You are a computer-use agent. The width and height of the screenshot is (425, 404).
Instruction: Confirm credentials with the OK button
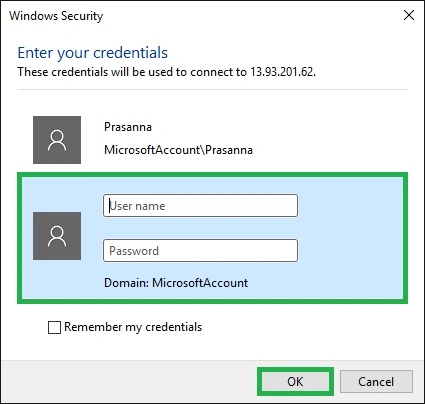pos(295,381)
